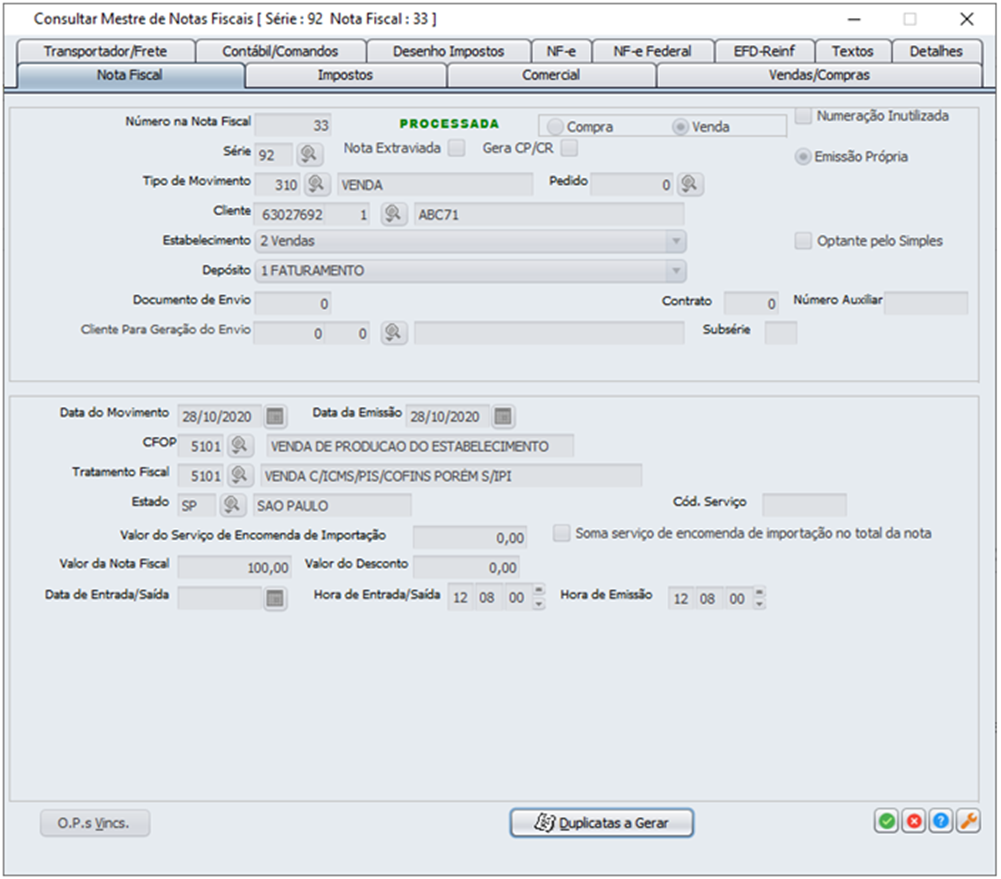Open lookup for Tipo de Movimento
The height and width of the screenshot is (879, 1001).
pyautogui.click(x=317, y=184)
